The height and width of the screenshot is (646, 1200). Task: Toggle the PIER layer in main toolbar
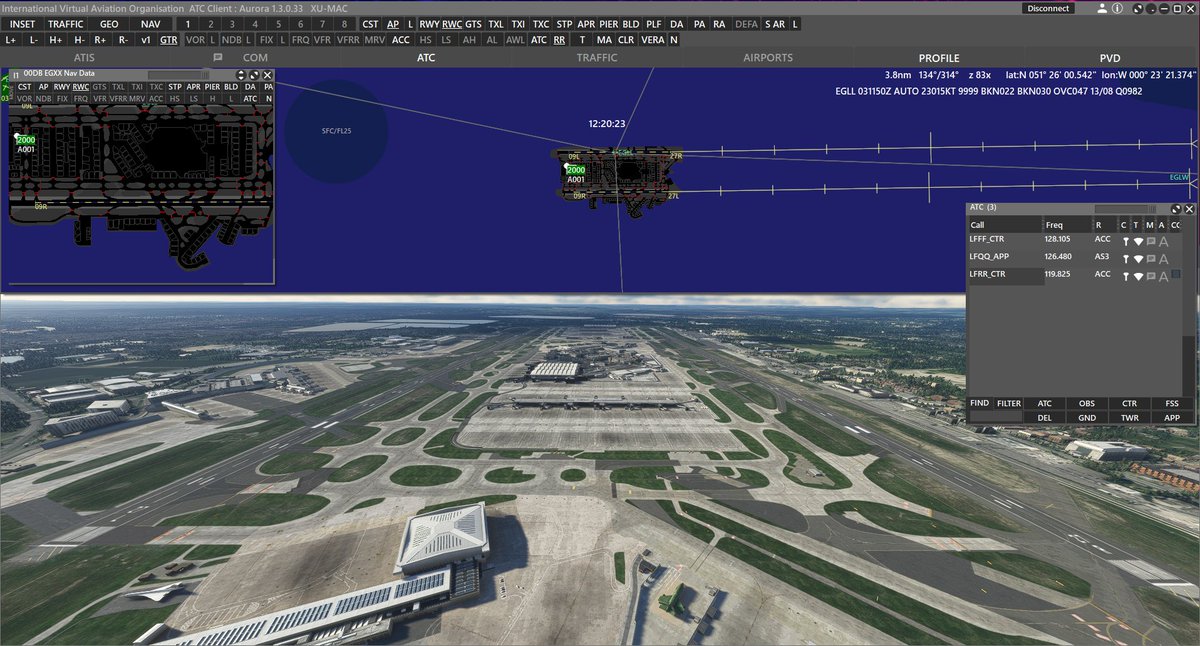(x=608, y=24)
